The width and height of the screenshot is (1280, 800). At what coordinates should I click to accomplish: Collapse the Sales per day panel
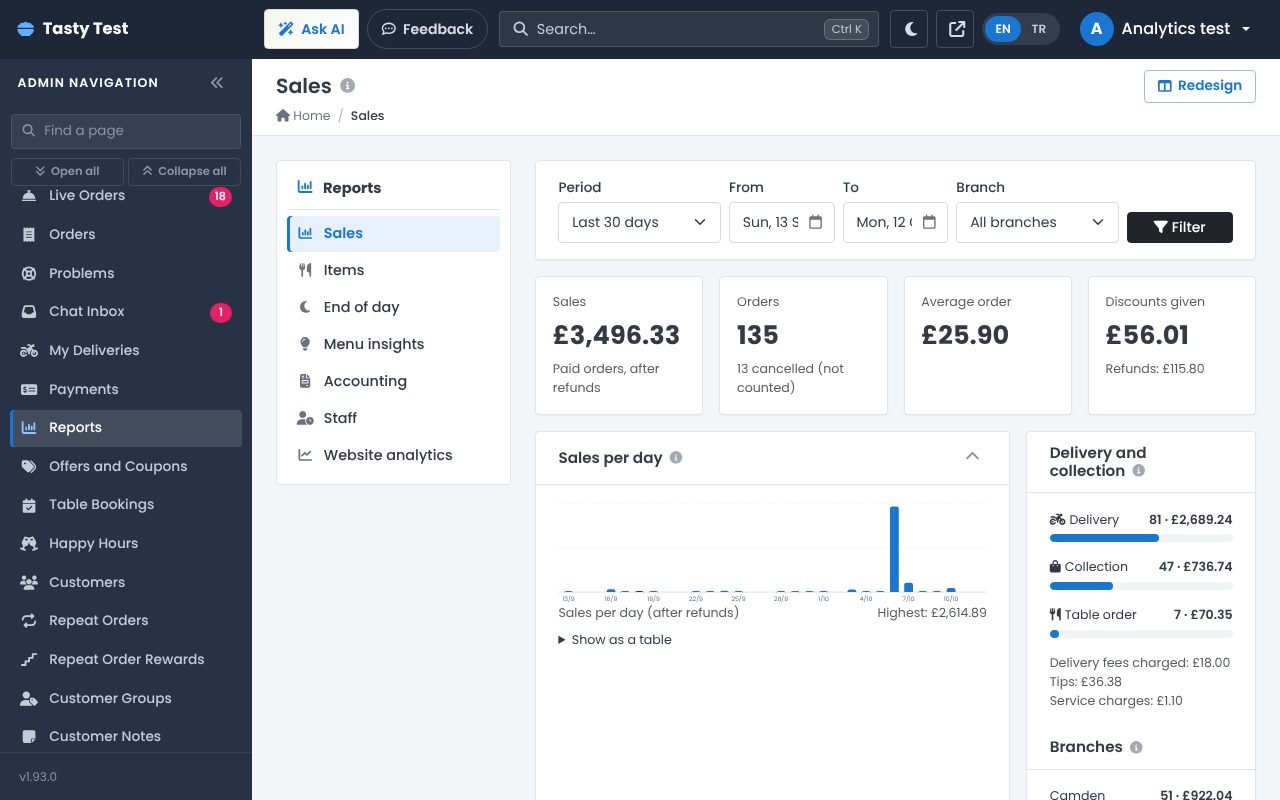pos(972,456)
